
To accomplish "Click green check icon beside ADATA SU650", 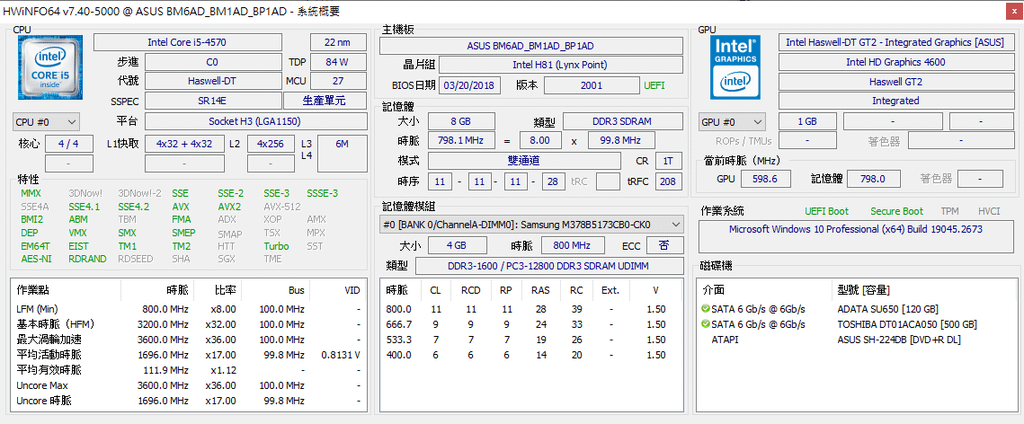I will pyautogui.click(x=705, y=309).
